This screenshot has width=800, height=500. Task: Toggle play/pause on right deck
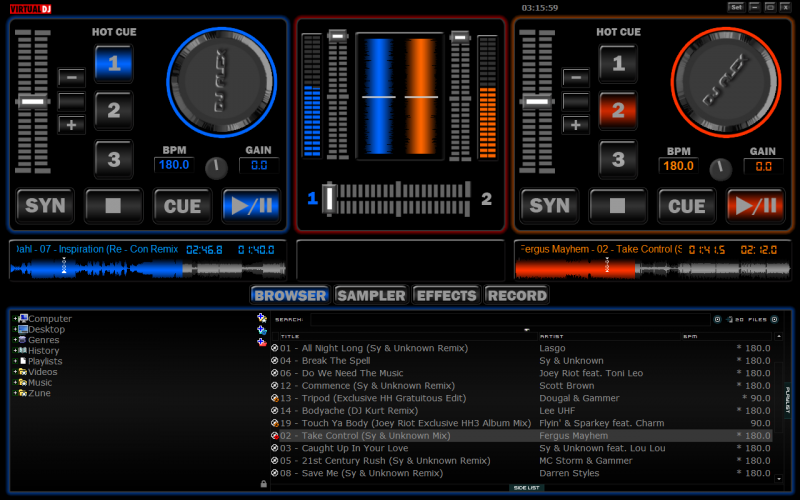[756, 206]
